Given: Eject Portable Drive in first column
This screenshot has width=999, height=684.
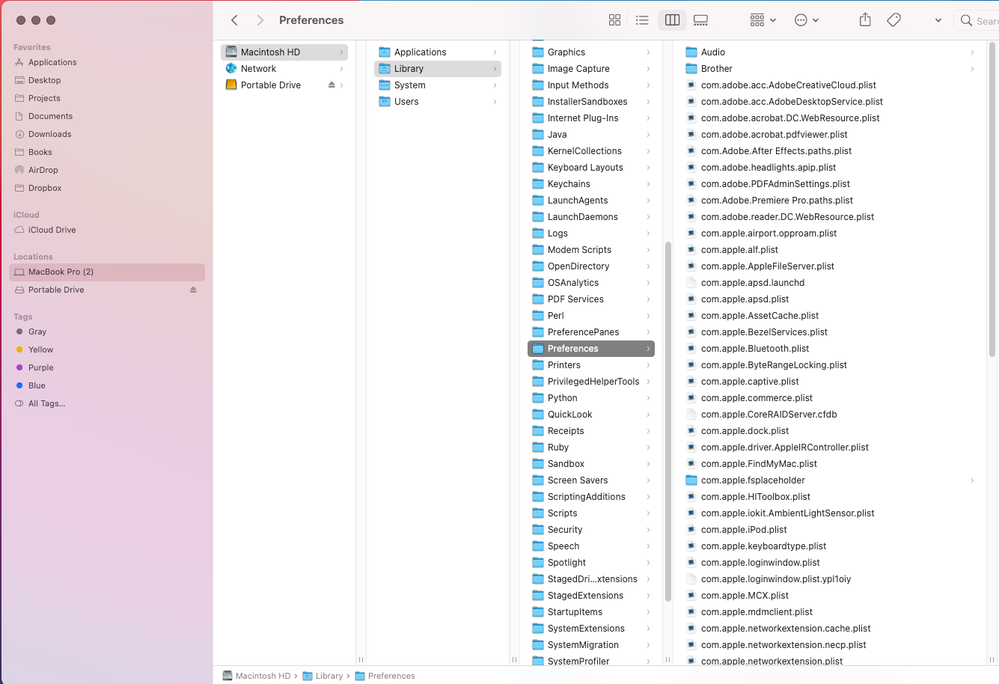Looking at the screenshot, I should (x=331, y=85).
